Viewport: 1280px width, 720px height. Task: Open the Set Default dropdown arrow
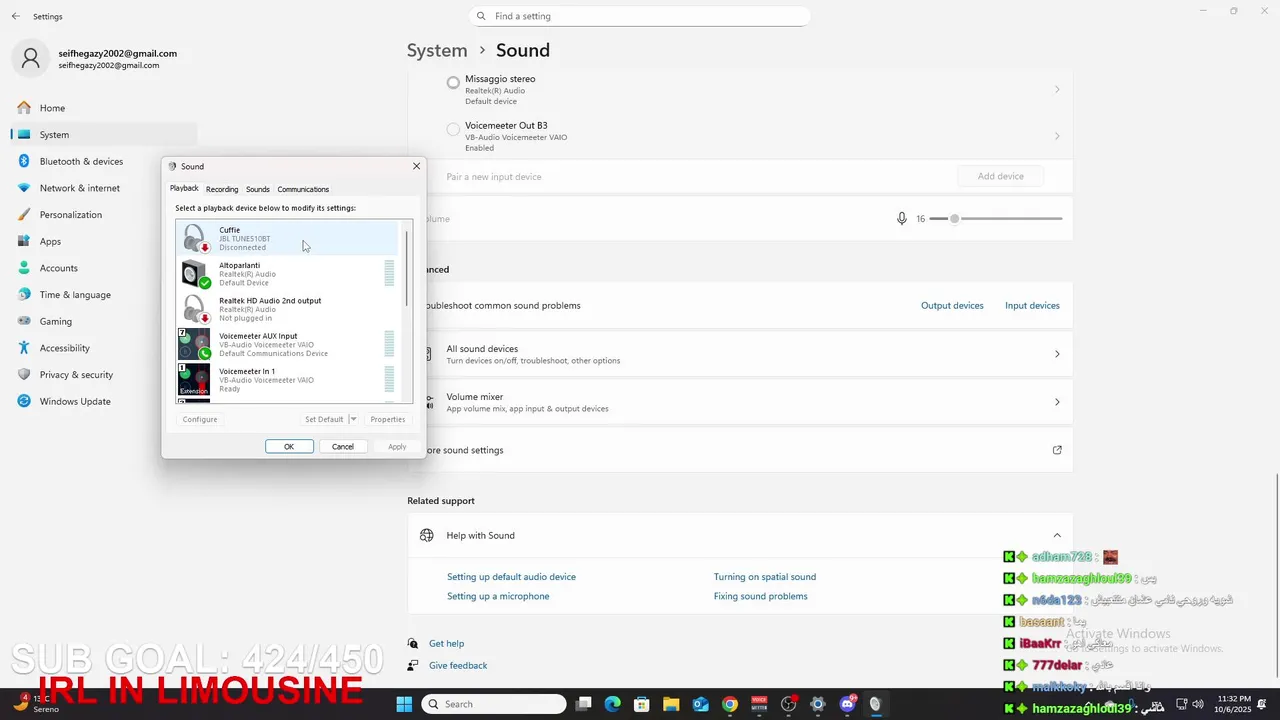pos(353,419)
